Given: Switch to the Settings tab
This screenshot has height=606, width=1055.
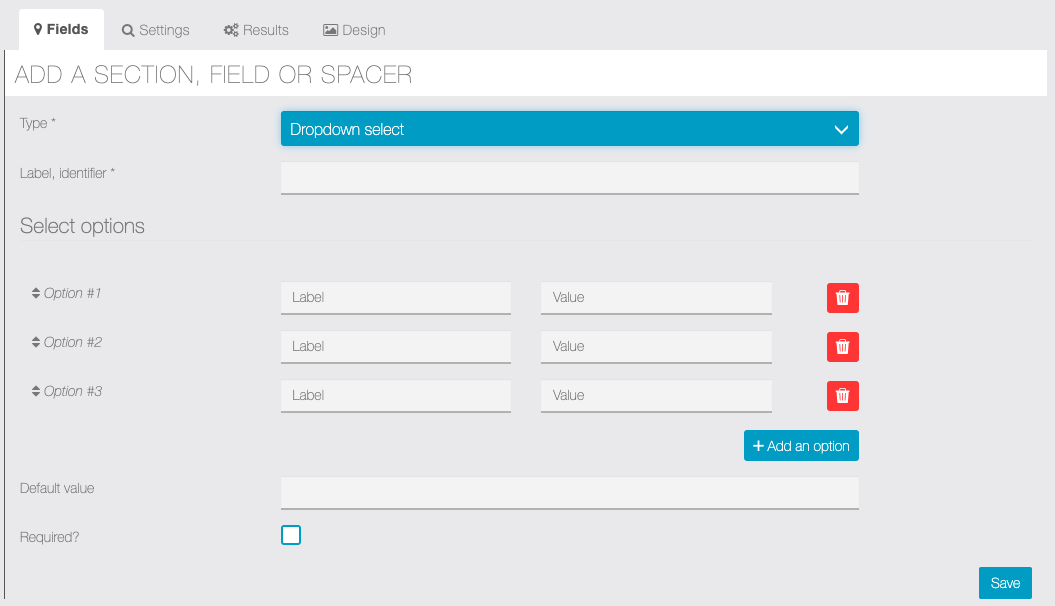Looking at the screenshot, I should (x=156, y=30).
